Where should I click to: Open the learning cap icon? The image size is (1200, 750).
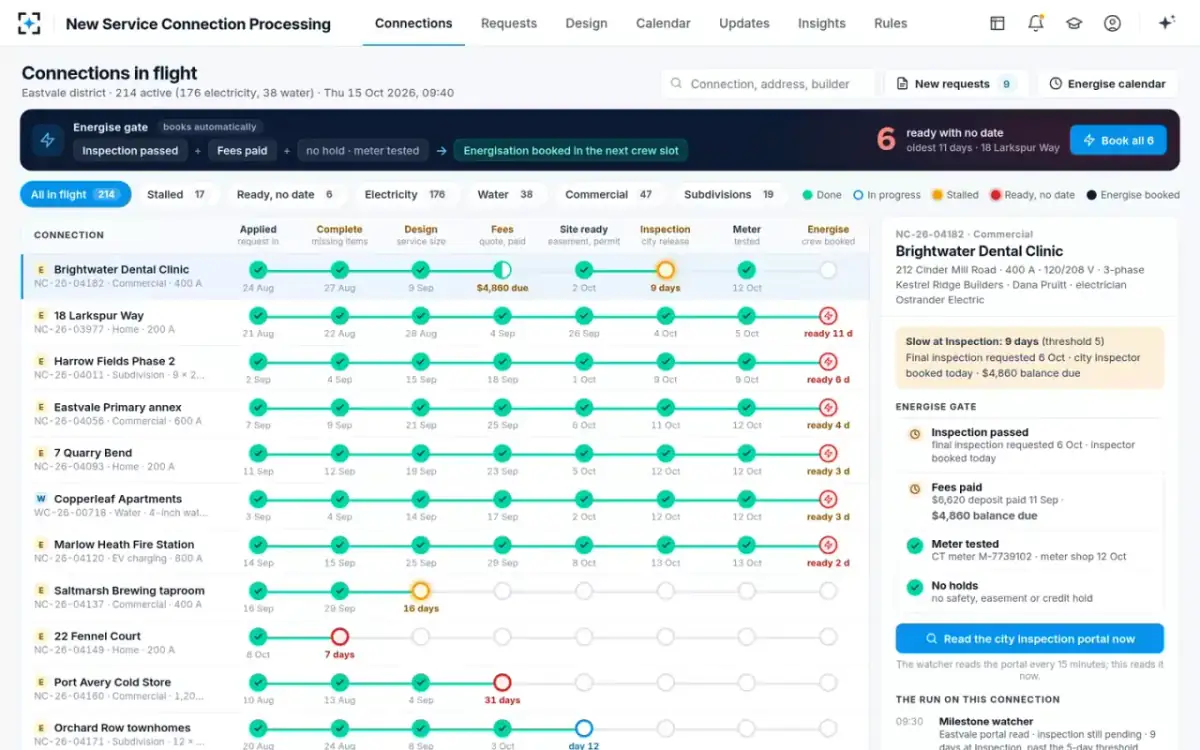pyautogui.click(x=1074, y=23)
